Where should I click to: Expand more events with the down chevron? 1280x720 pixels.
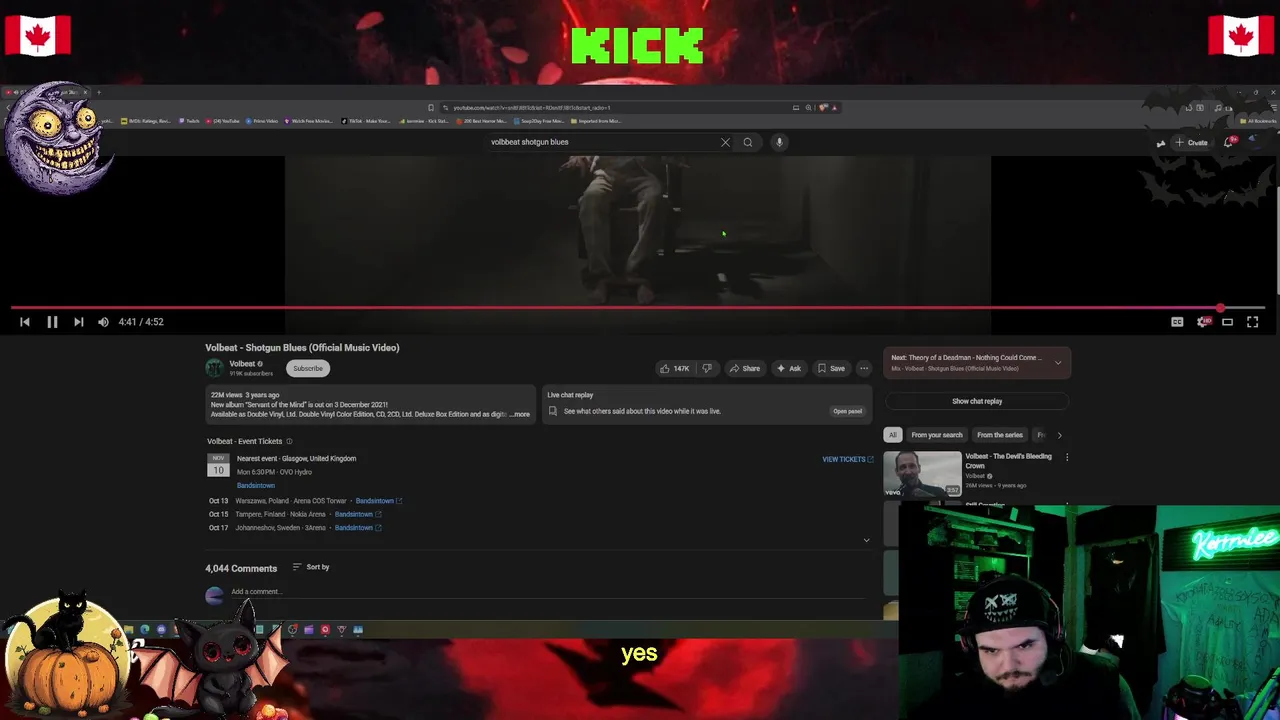(866, 540)
